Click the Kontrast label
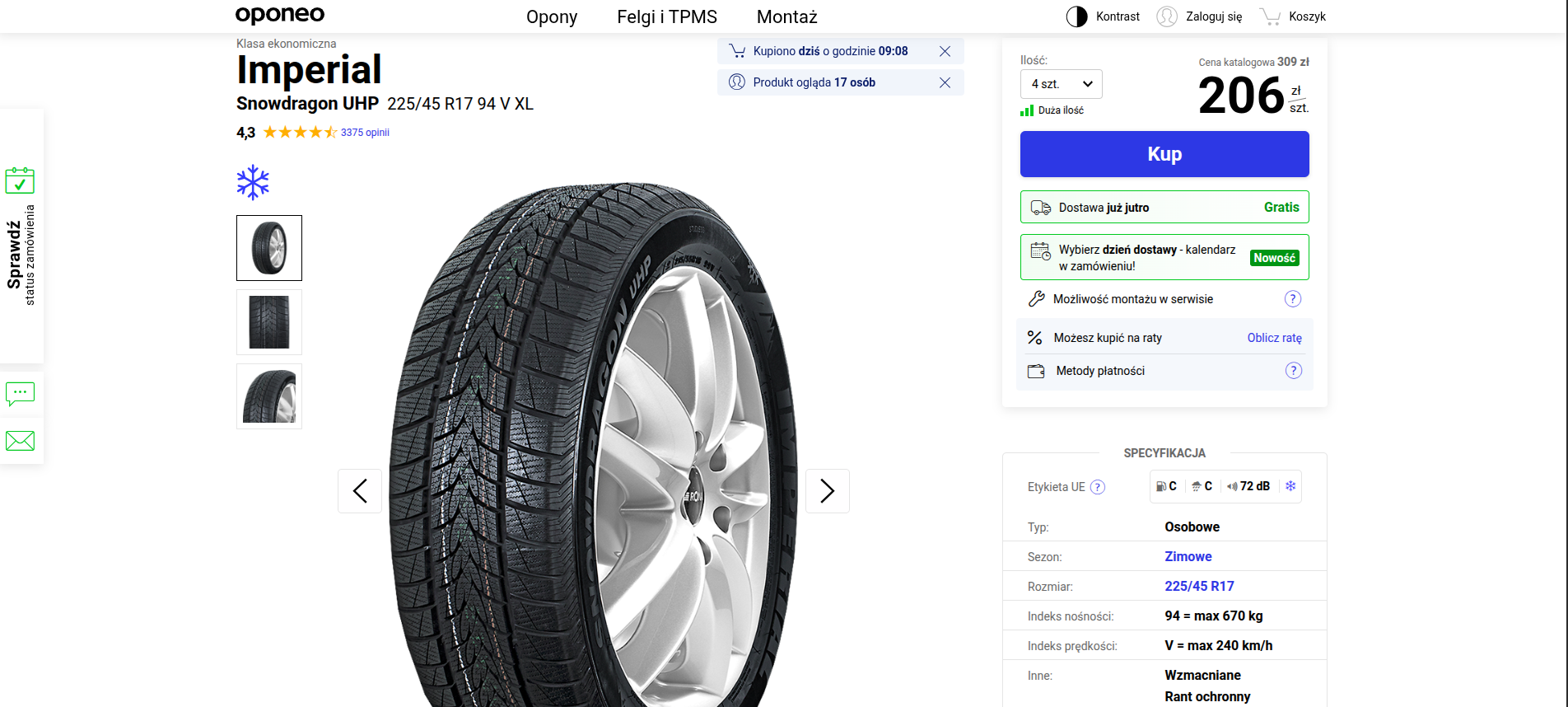Viewport: 1568px width, 707px height. pyautogui.click(x=1118, y=16)
